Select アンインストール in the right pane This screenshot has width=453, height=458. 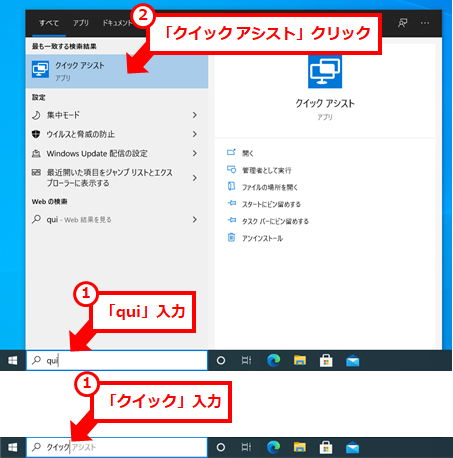click(x=262, y=238)
